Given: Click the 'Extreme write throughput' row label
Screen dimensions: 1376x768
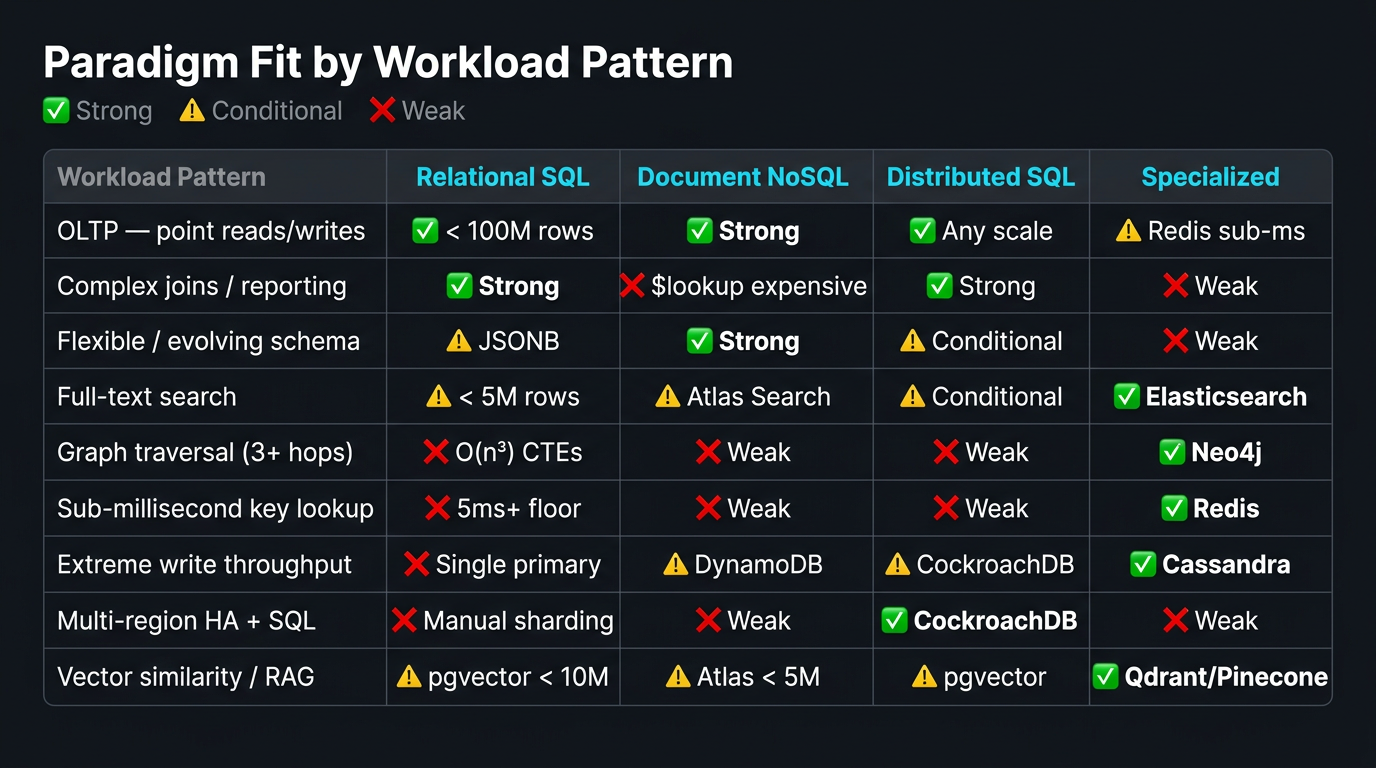Looking at the screenshot, I should [204, 564].
